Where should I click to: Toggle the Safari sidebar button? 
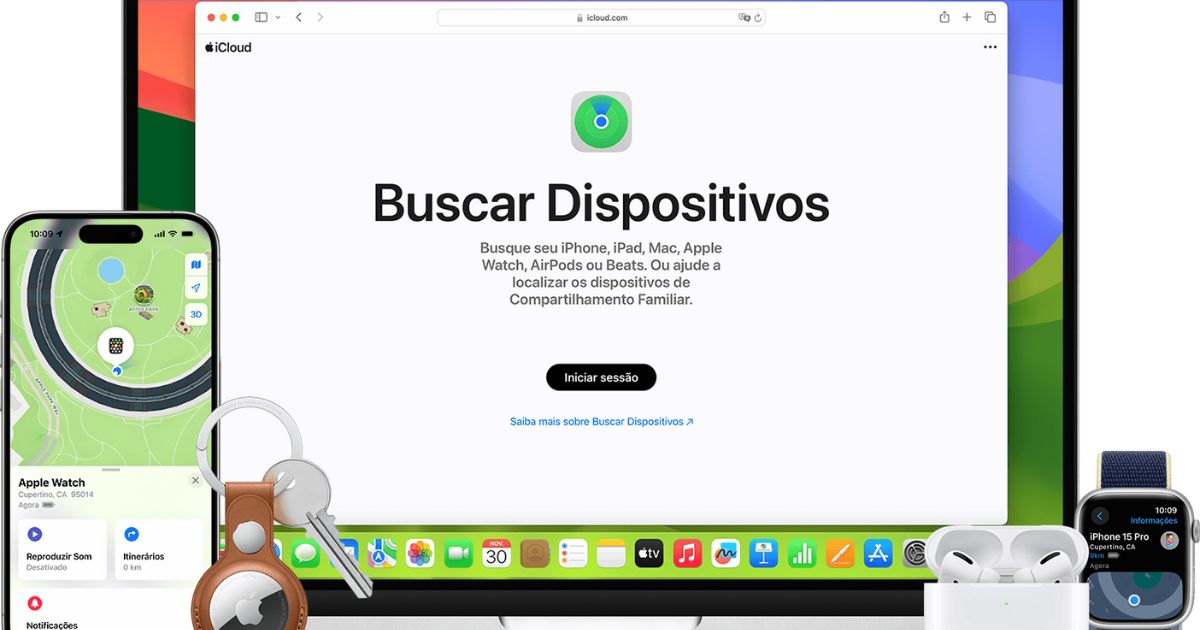click(x=261, y=17)
